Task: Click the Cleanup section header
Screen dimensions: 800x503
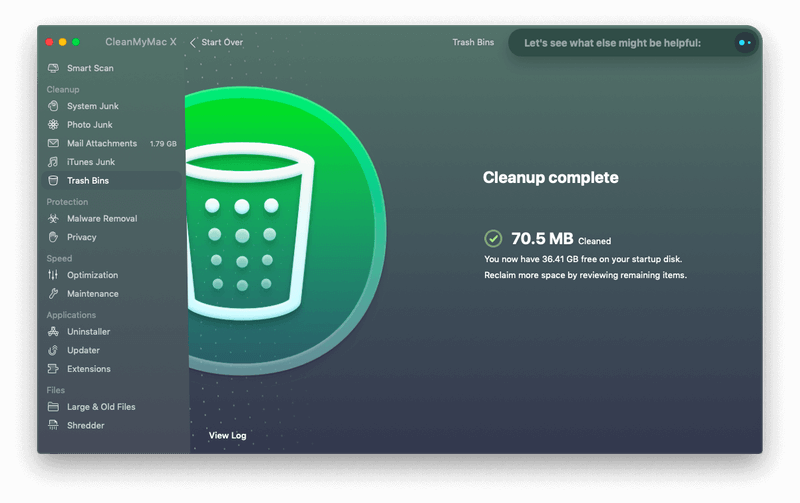Action: tap(63, 89)
